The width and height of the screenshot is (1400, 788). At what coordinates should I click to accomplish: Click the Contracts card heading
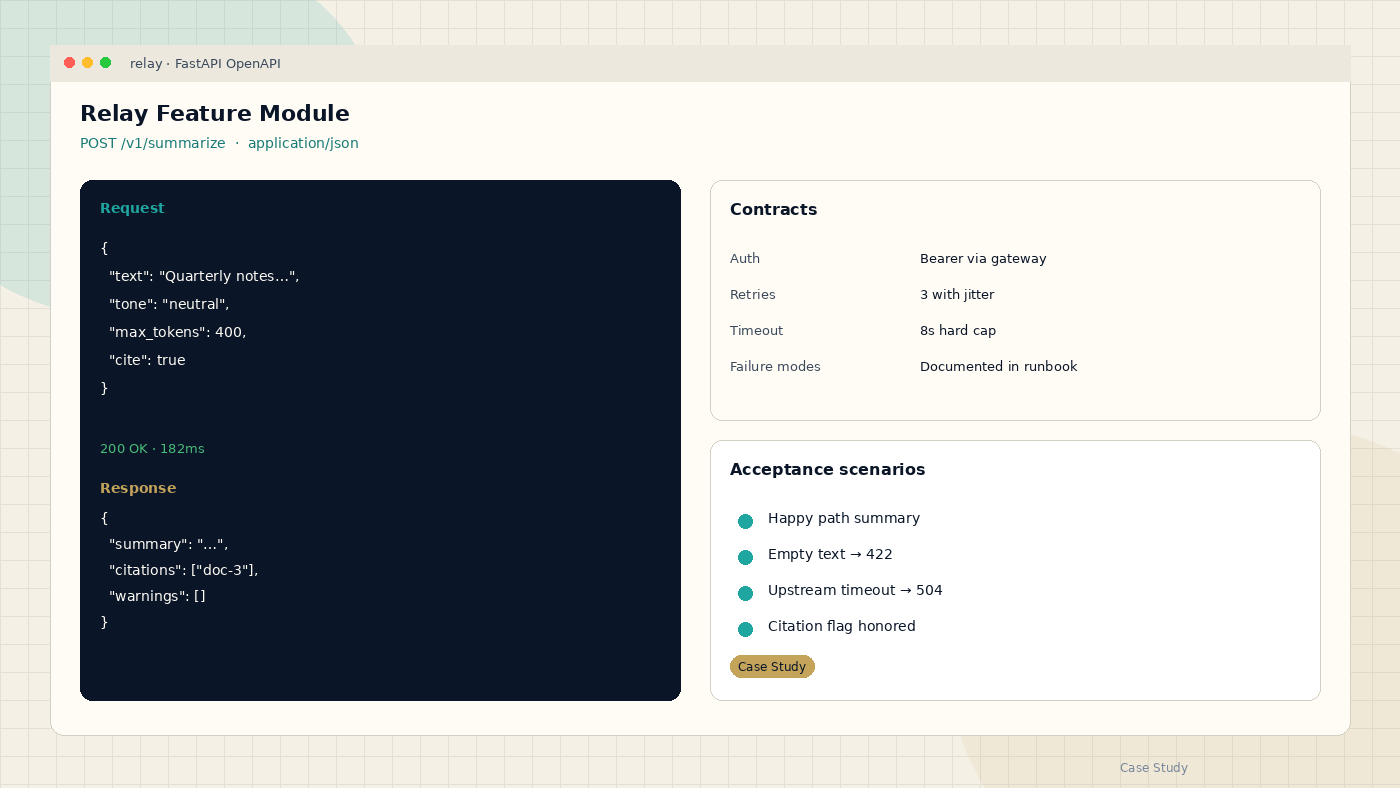point(774,209)
